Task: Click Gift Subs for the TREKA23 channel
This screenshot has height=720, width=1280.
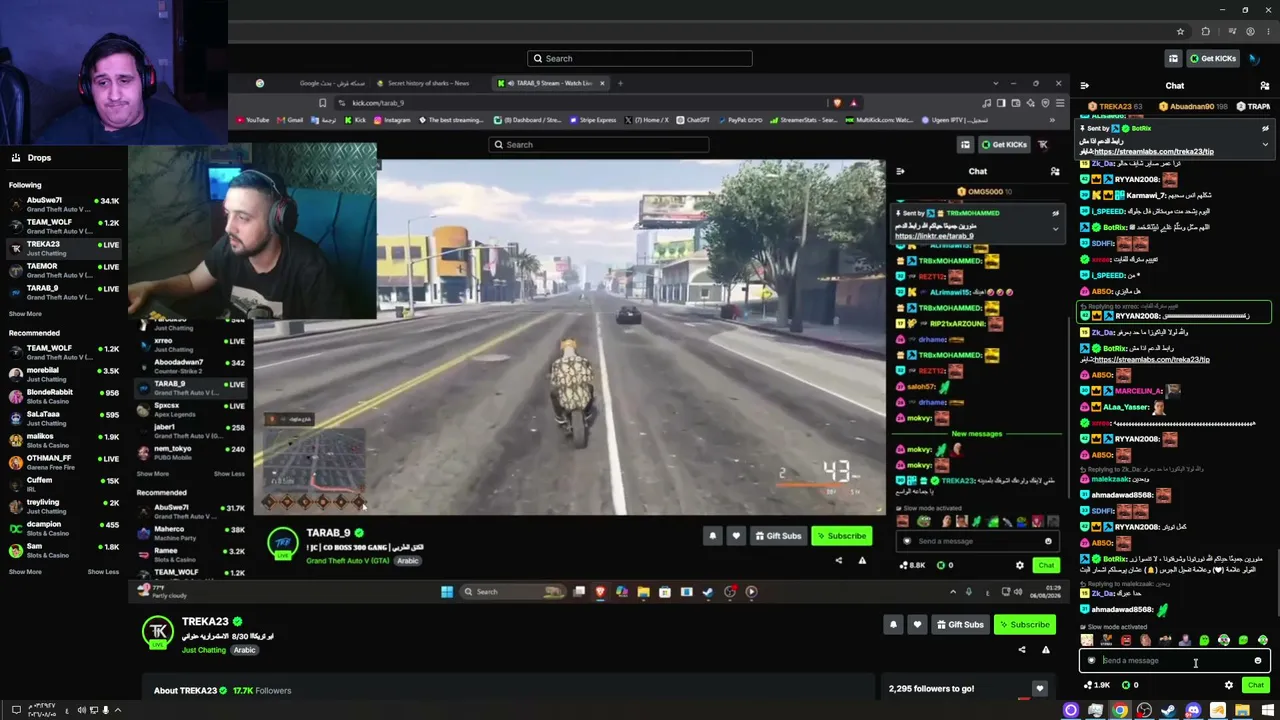Action: point(960,625)
